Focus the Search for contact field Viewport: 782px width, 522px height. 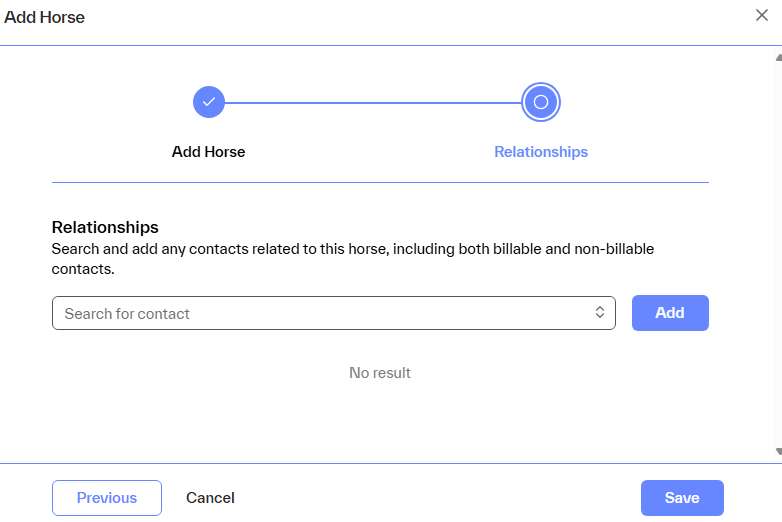320,313
